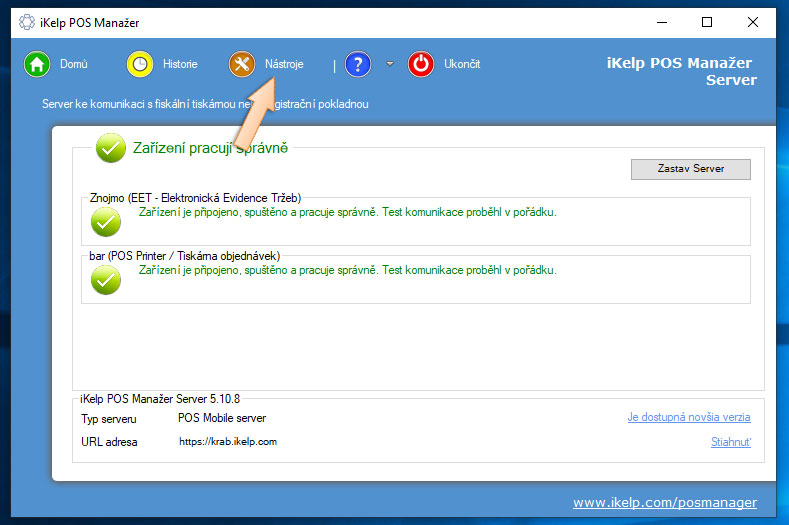Open the Nástroje menu label
This screenshot has width=789, height=525.
coord(284,64)
